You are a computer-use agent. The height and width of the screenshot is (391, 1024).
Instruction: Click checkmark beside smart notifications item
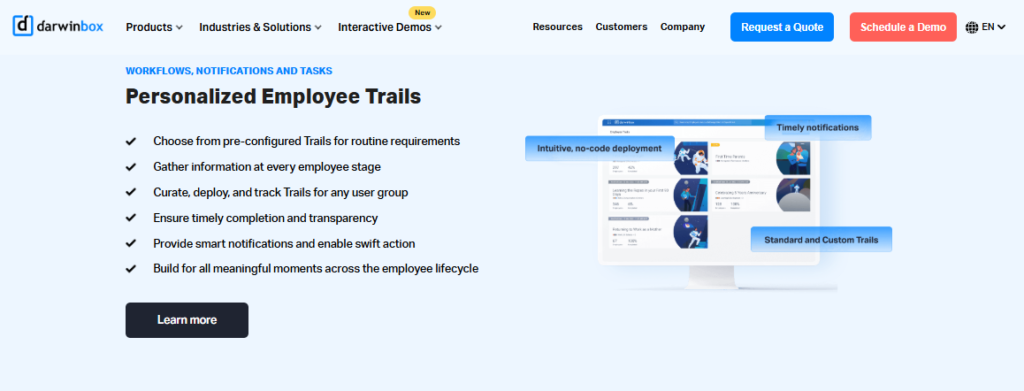[131, 243]
